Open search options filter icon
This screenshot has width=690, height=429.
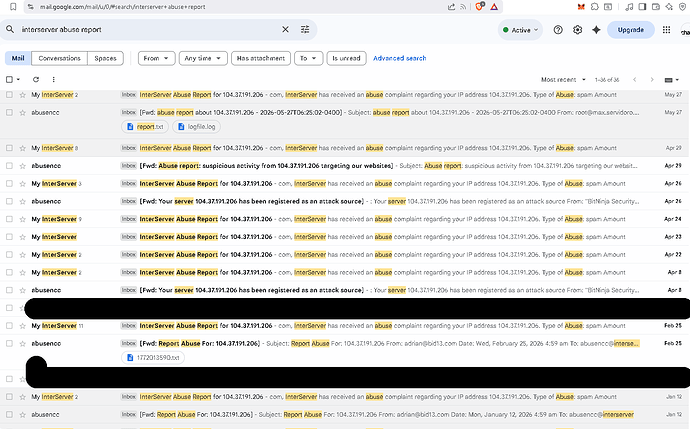click(305, 29)
